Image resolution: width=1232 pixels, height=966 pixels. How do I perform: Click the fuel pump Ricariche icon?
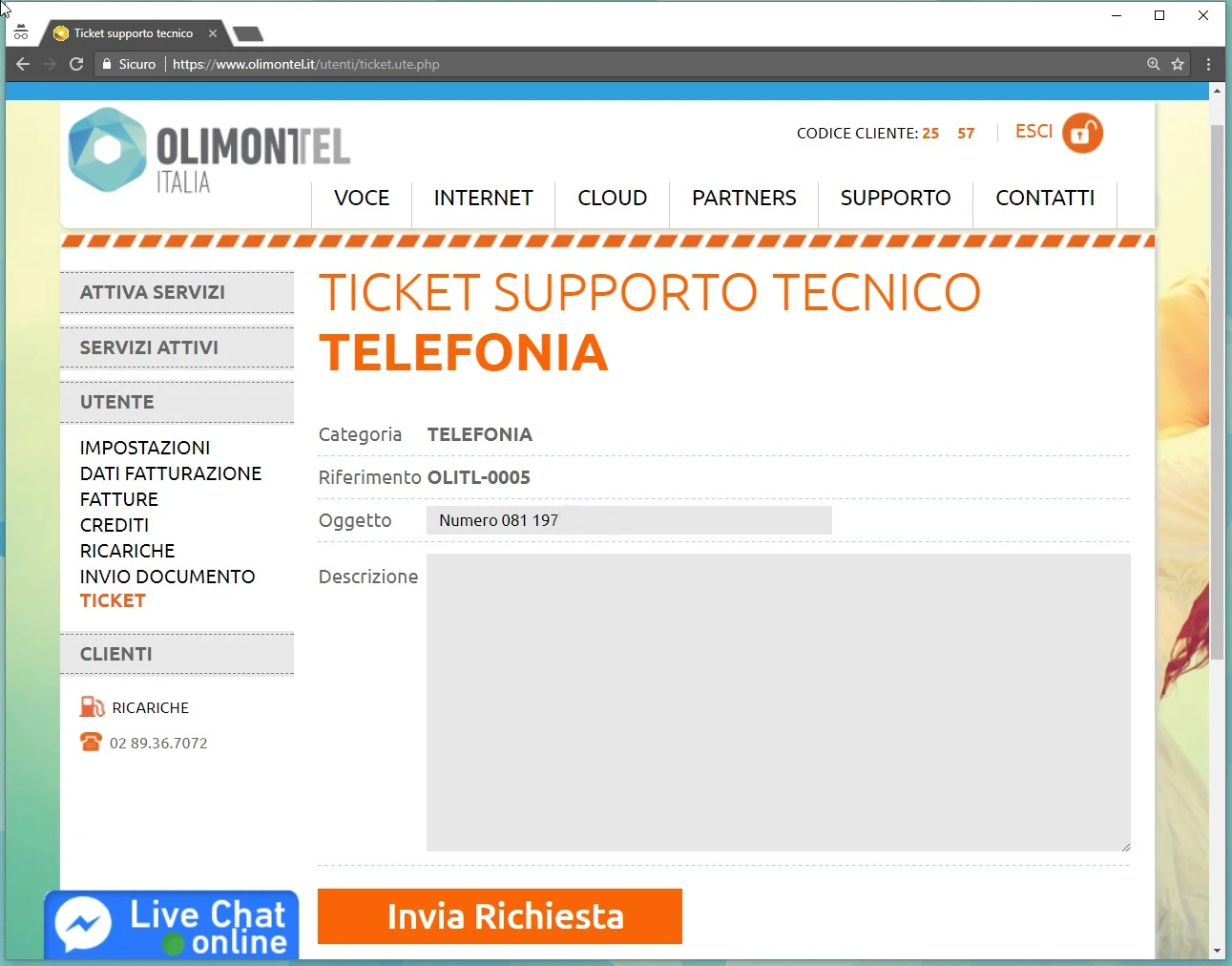click(92, 707)
